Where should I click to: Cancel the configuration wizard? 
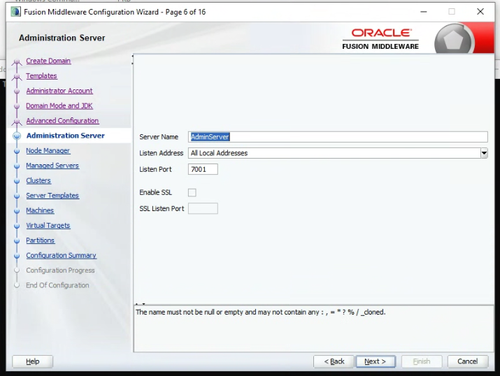[468, 361]
